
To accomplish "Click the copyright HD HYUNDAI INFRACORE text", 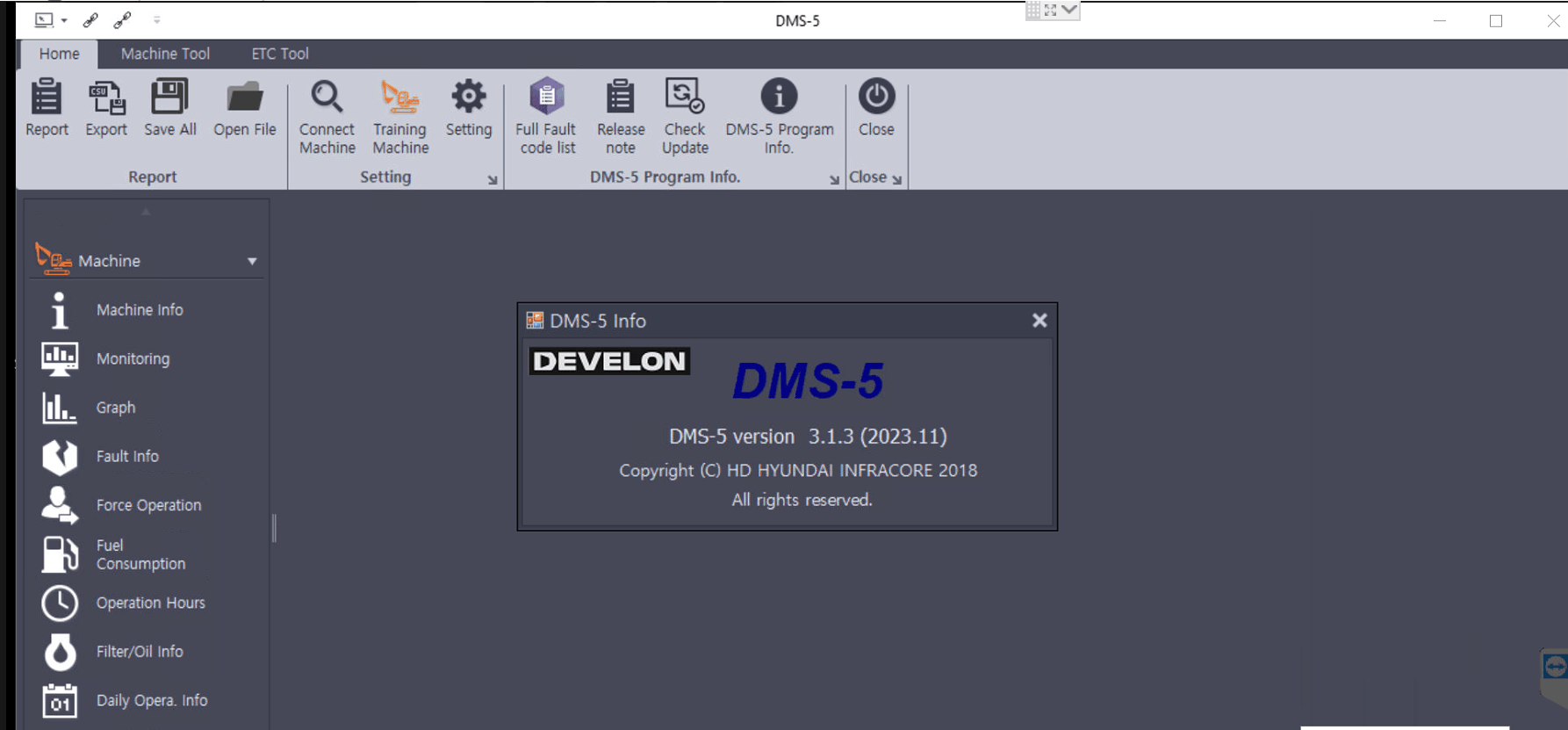I will (798, 471).
